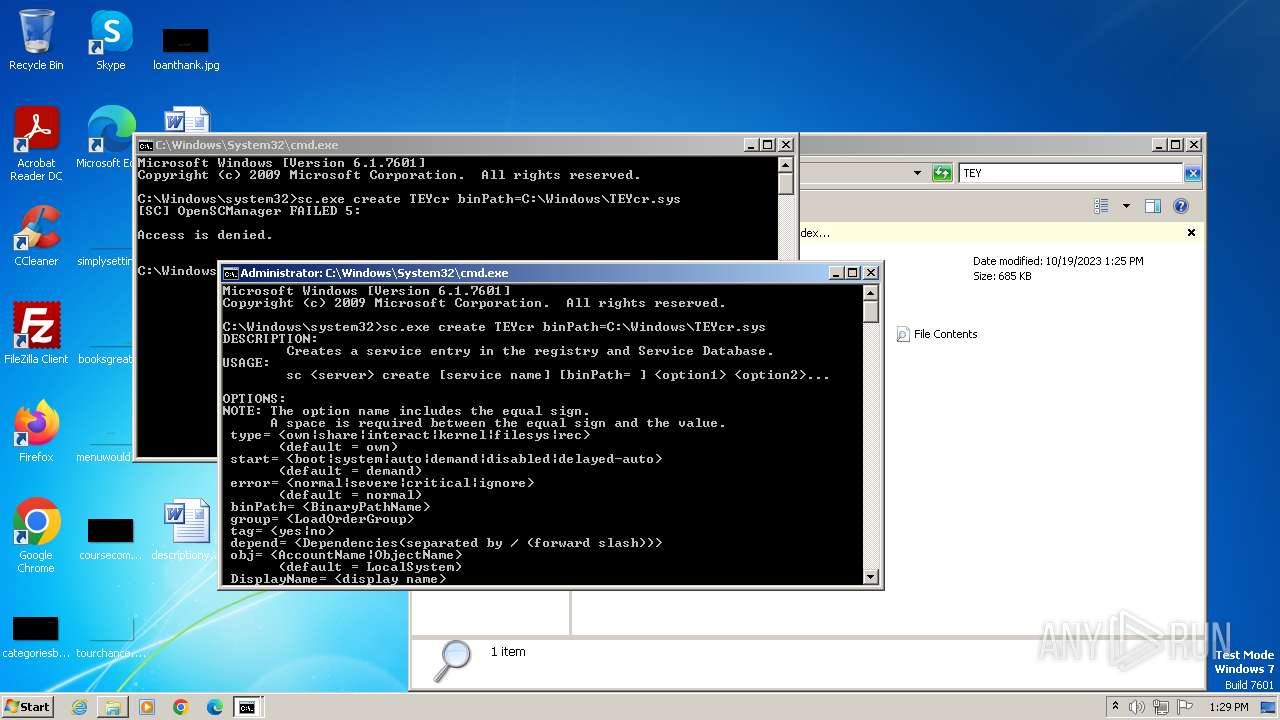The height and width of the screenshot is (720, 1280).
Task: Open the network tray icon
Action: click(1161, 707)
